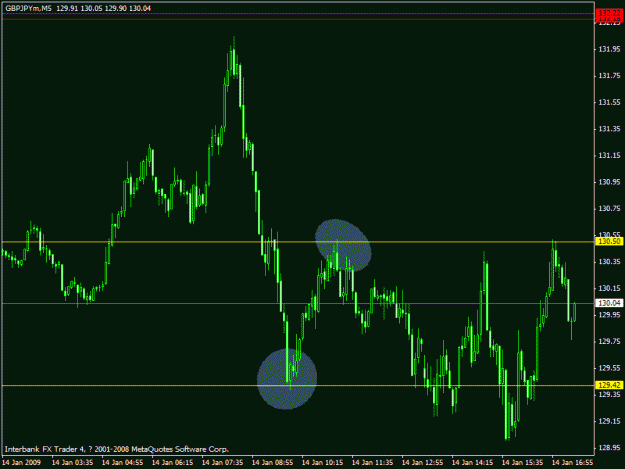Image resolution: width=625 pixels, height=469 pixels.
Task: Click the 131.55 price axis label
Action: (609, 102)
